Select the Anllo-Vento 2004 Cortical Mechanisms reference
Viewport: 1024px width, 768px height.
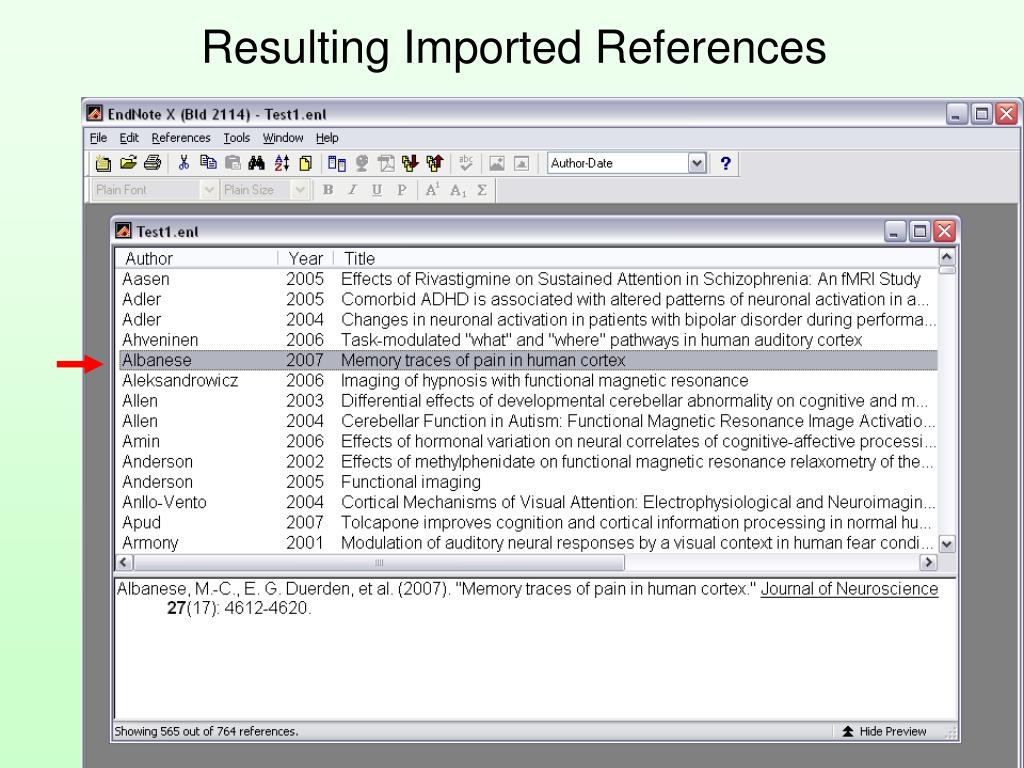[x=528, y=502]
